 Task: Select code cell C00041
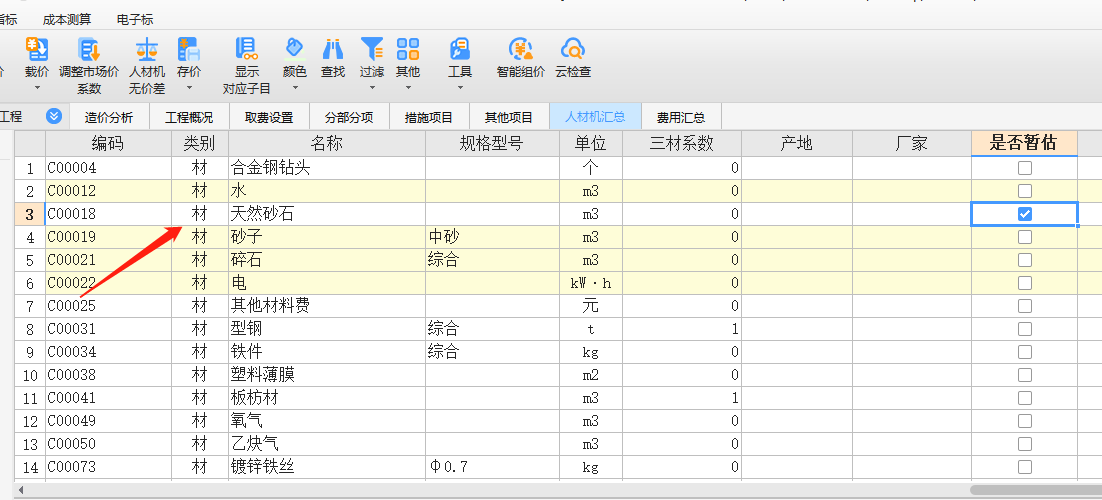[x=108, y=398]
